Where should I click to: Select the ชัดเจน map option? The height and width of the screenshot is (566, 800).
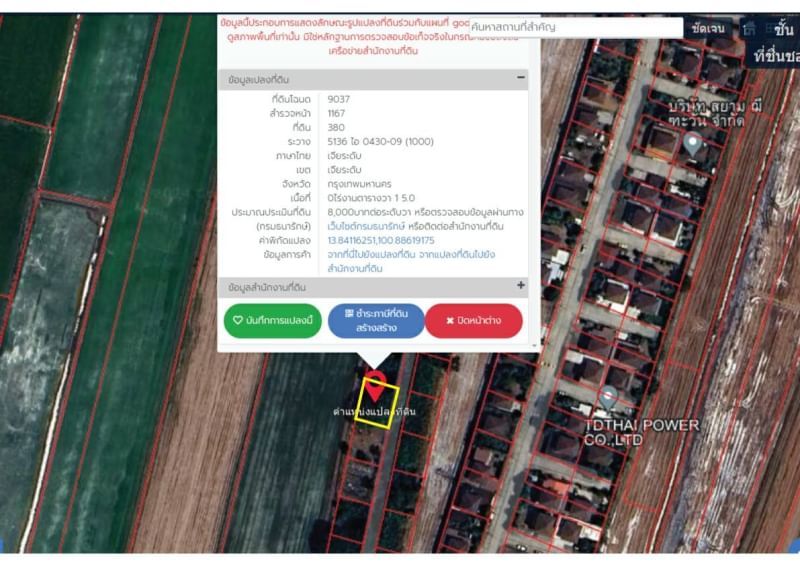coord(708,29)
